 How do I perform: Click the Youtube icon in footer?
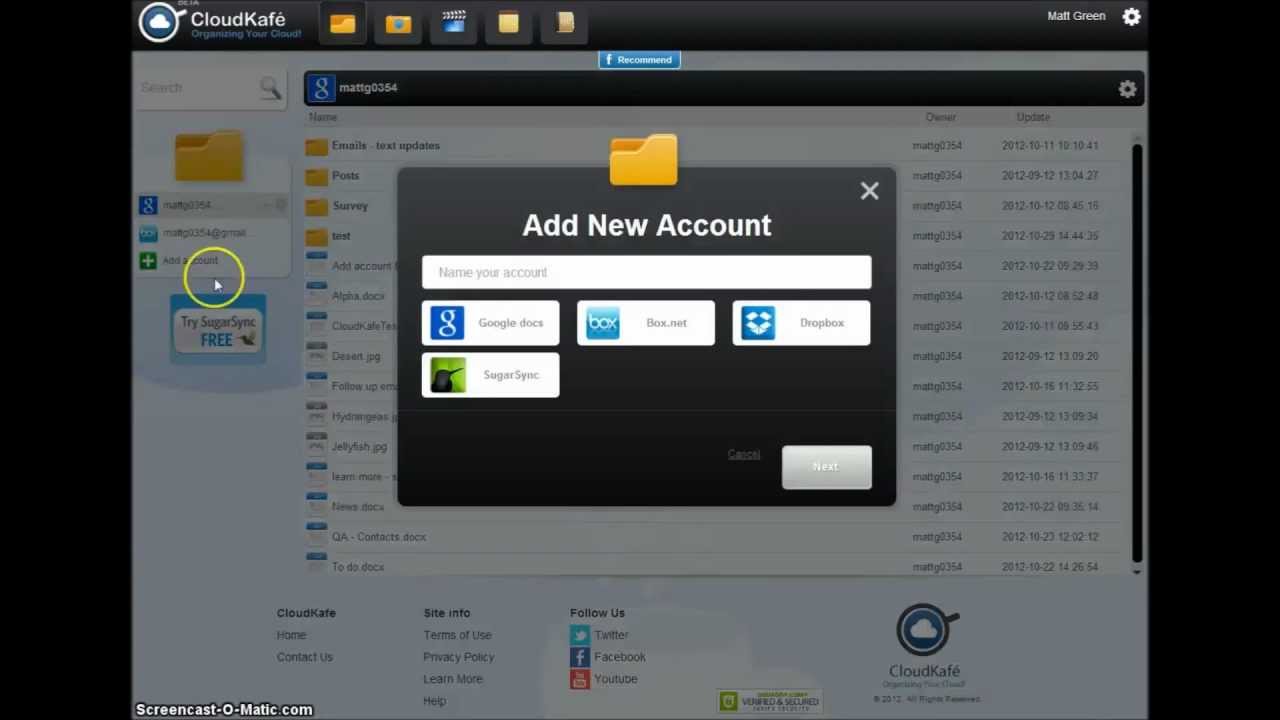(580, 679)
